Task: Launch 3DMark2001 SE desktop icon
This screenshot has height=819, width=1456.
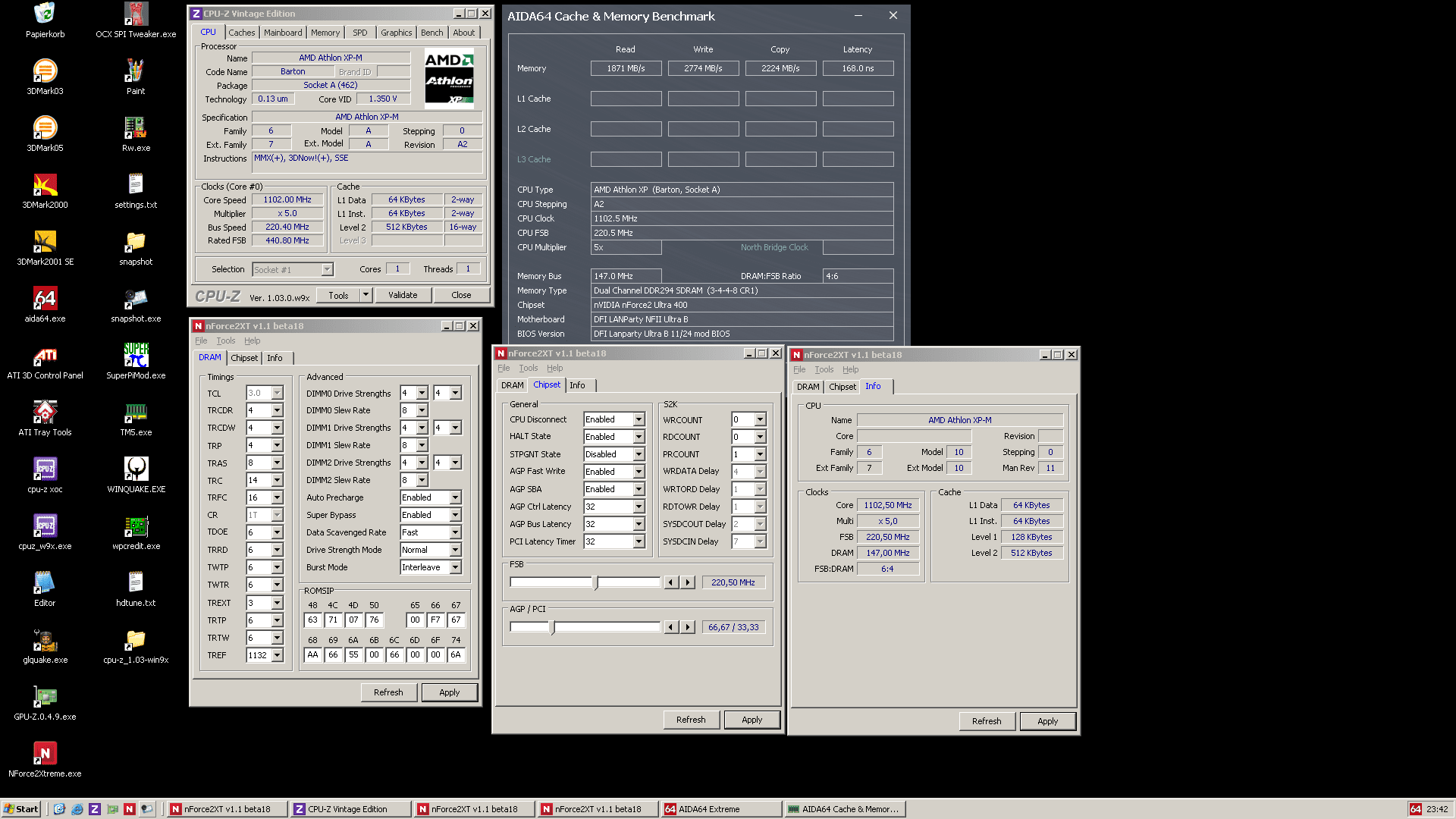Action: coord(45,248)
